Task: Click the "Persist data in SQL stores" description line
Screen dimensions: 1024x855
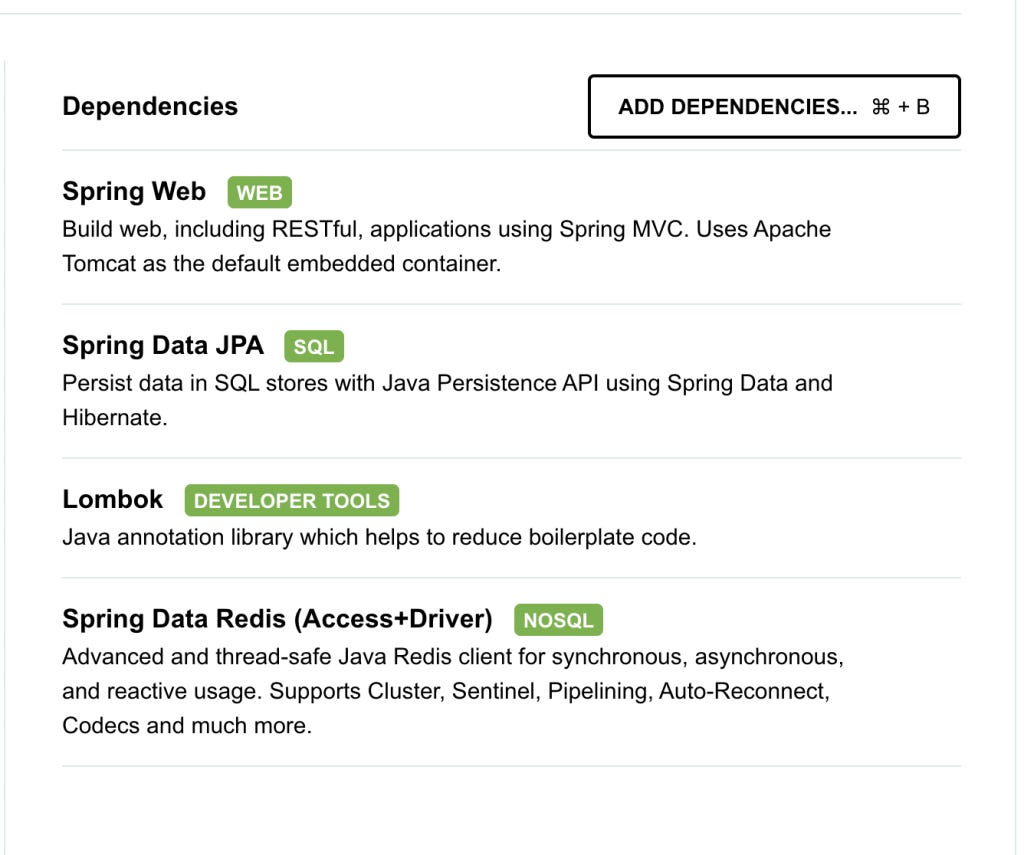Action: [x=447, y=383]
